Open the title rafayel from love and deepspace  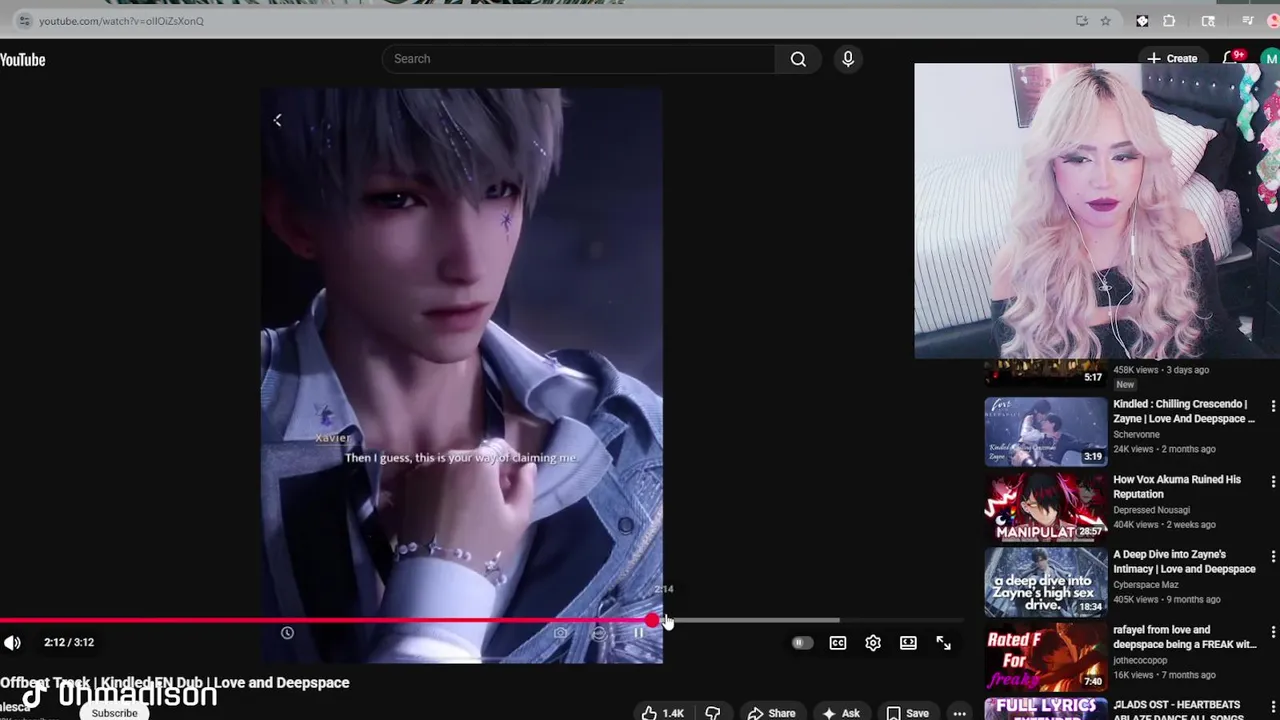point(1185,637)
